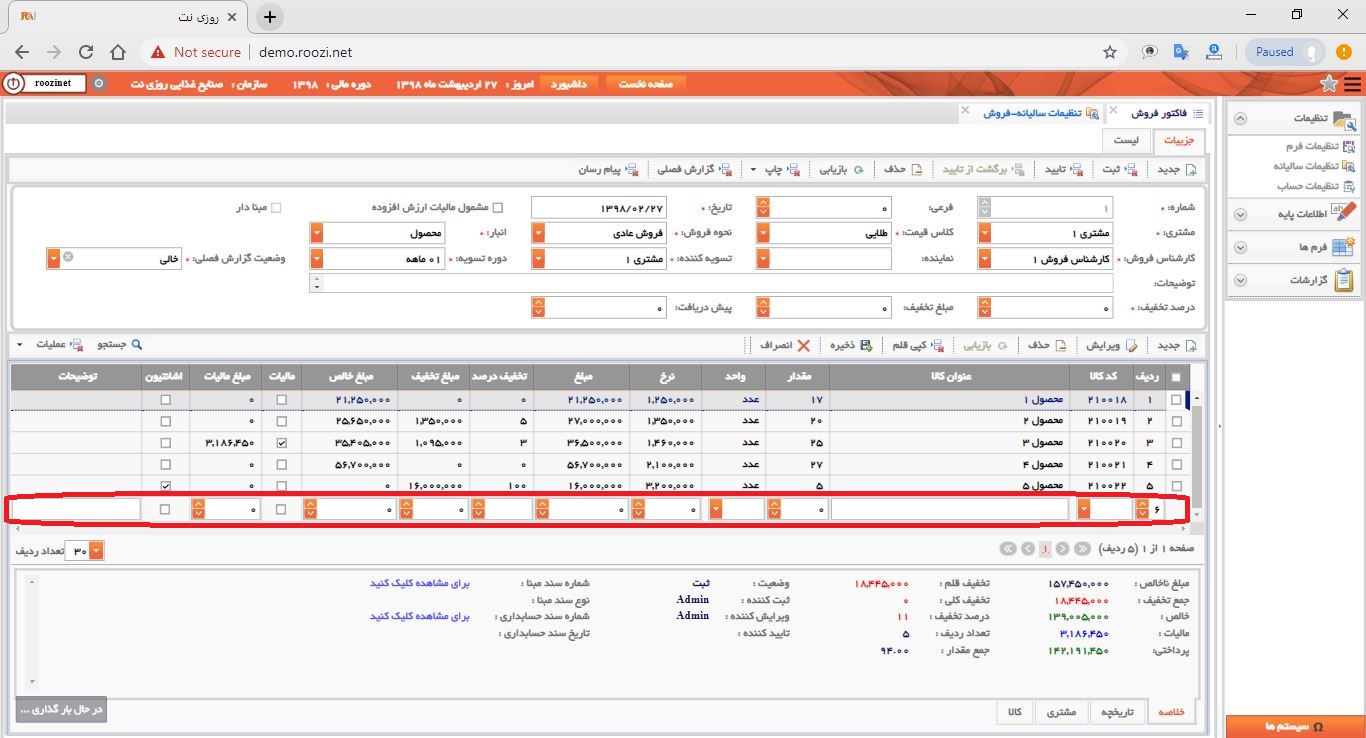Click the کپی قلم button
1366x738 pixels.
point(916,345)
